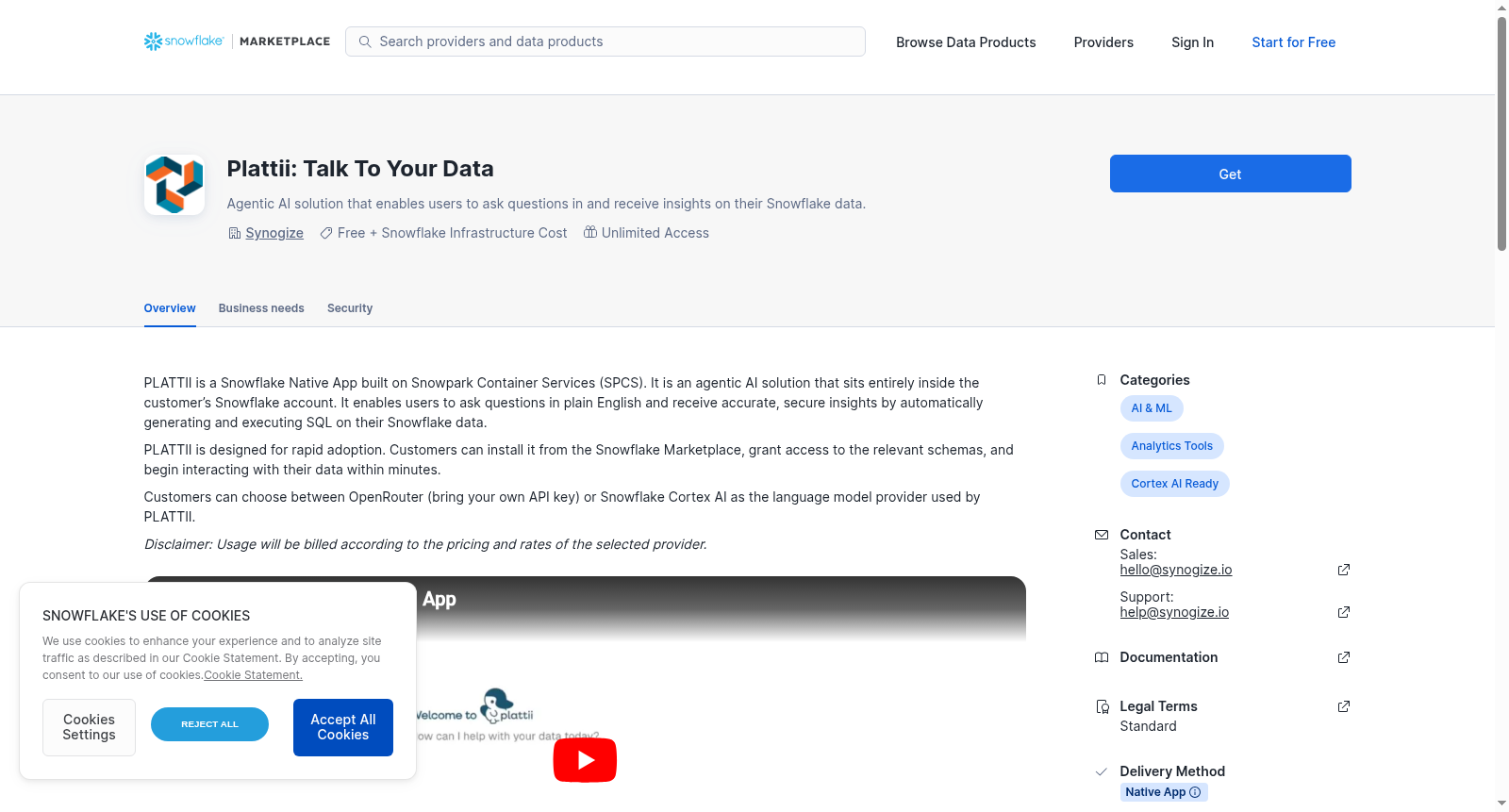Image resolution: width=1509 pixels, height=812 pixels.
Task: Click the Contact envelope icon
Action: (x=1102, y=535)
